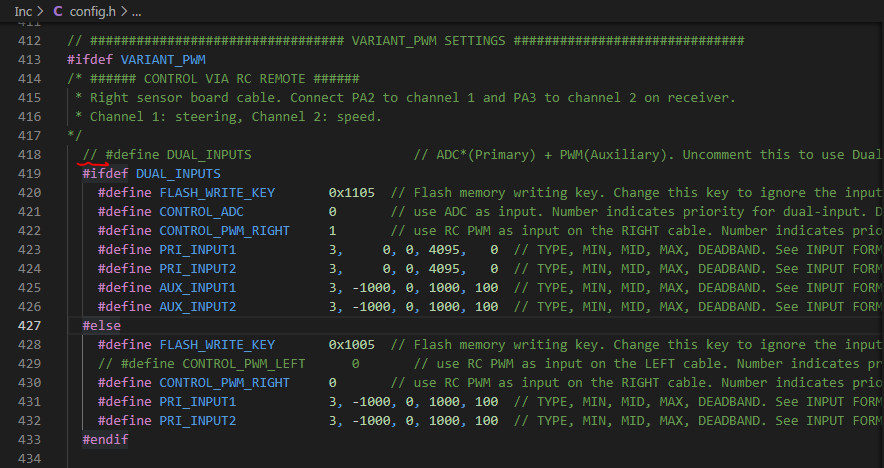Image resolution: width=884 pixels, height=468 pixels.
Task: Open the Inc folder breadcrumb
Action: (x=23, y=11)
